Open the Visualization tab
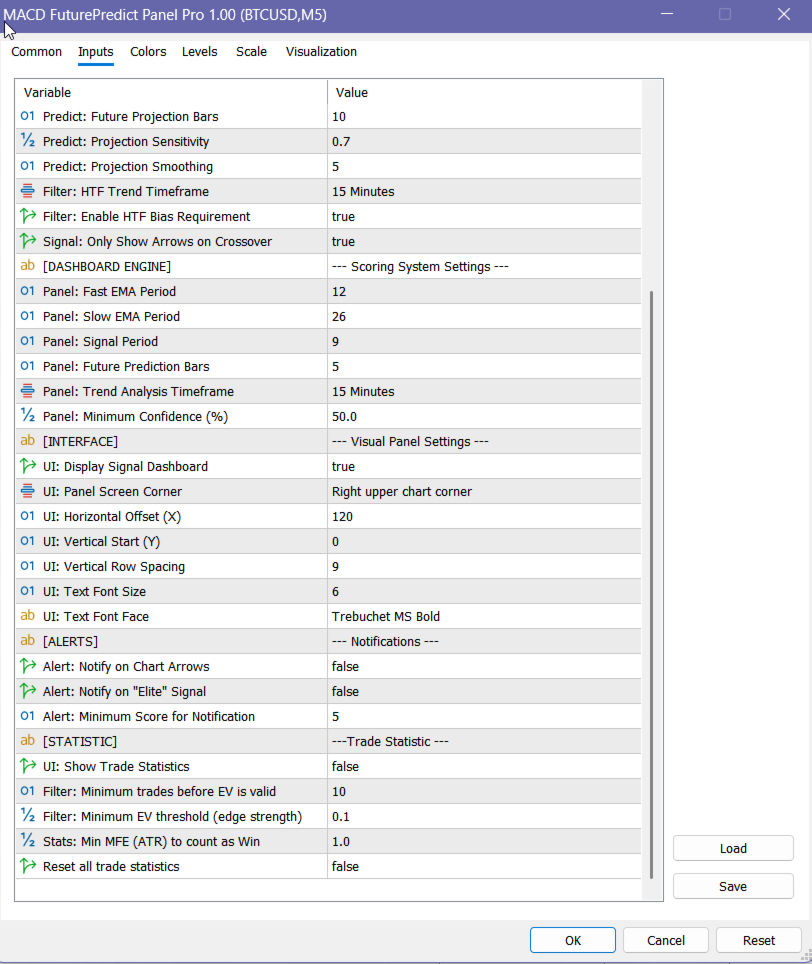 point(321,52)
